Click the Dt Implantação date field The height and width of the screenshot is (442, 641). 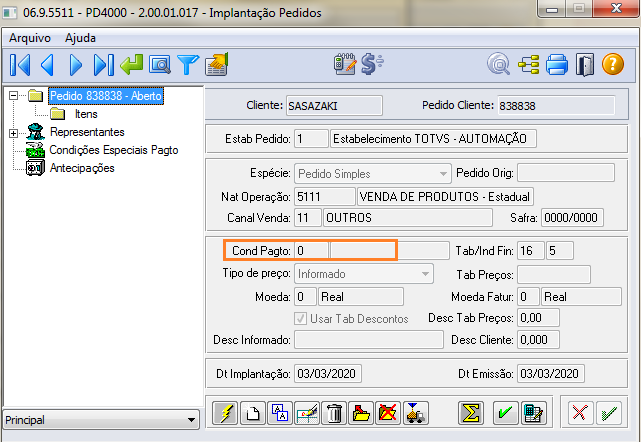[x=328, y=374]
